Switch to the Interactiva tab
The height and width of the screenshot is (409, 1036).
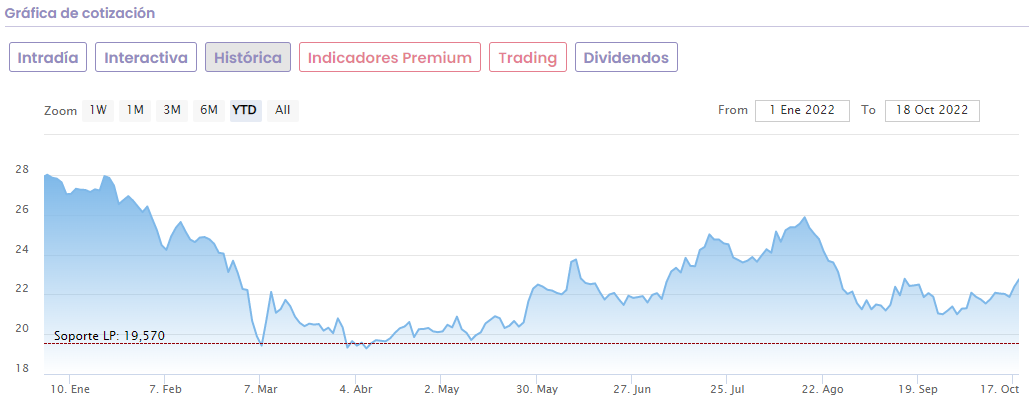146,57
